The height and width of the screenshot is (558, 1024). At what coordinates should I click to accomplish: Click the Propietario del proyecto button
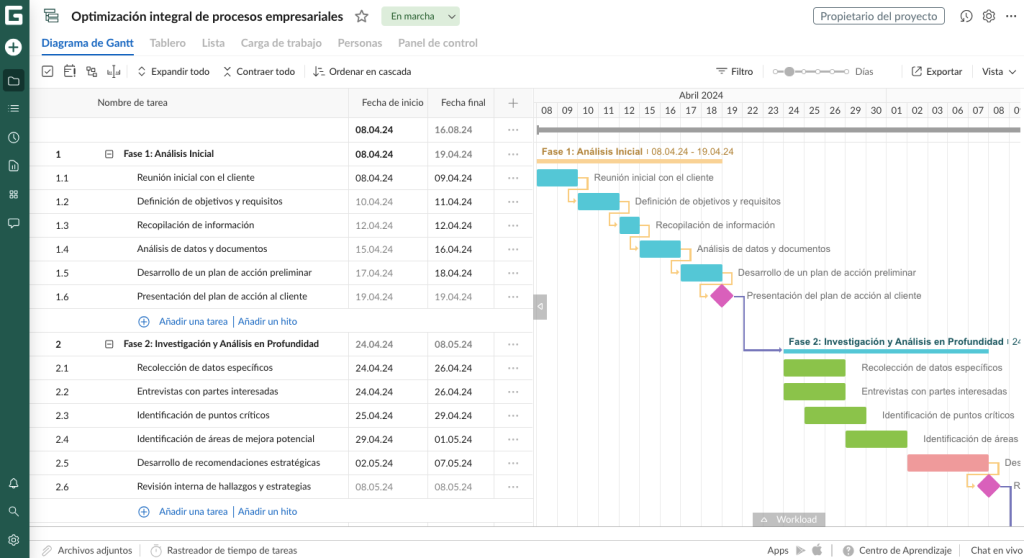878,16
